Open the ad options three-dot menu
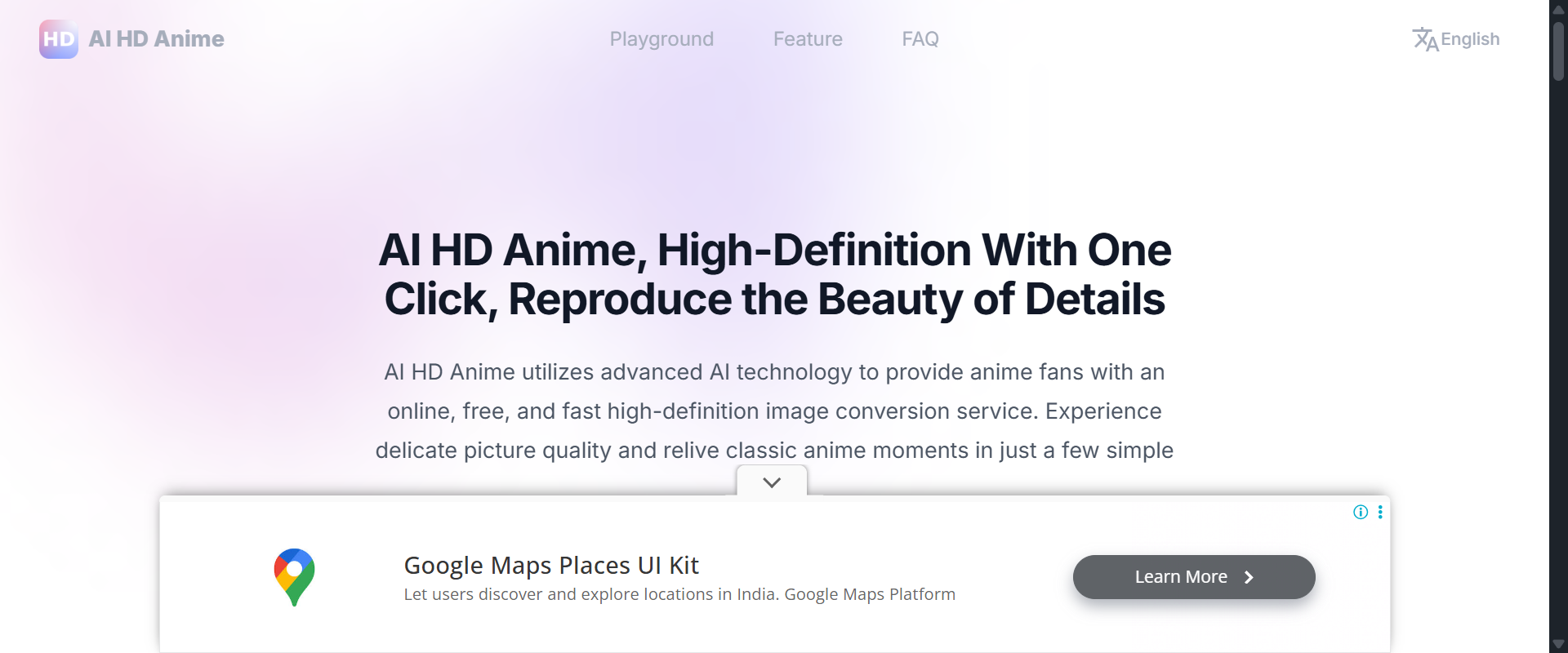This screenshot has width=1568, height=653. (x=1380, y=512)
